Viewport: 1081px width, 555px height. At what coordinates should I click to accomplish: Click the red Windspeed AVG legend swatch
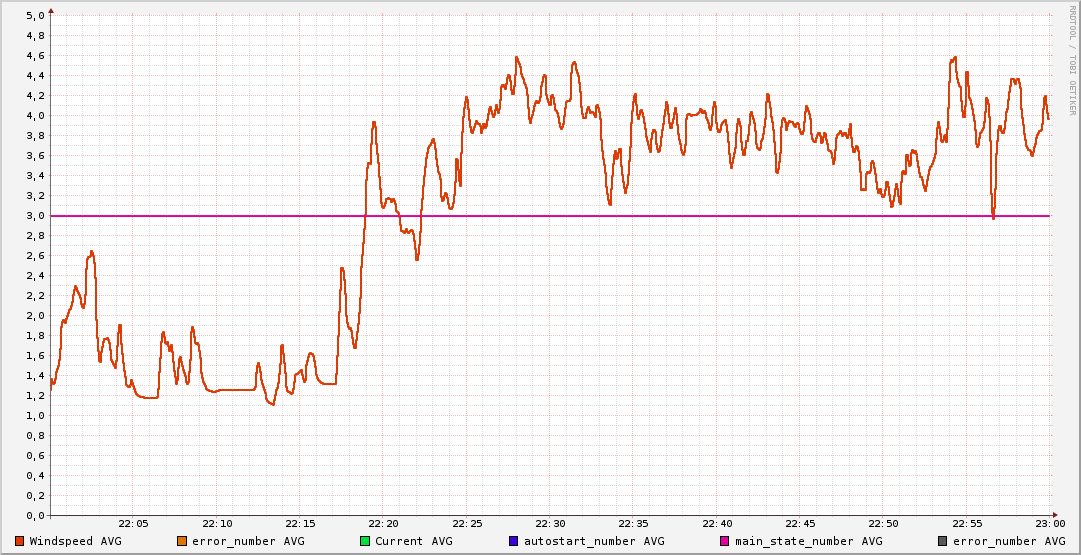(x=20, y=541)
